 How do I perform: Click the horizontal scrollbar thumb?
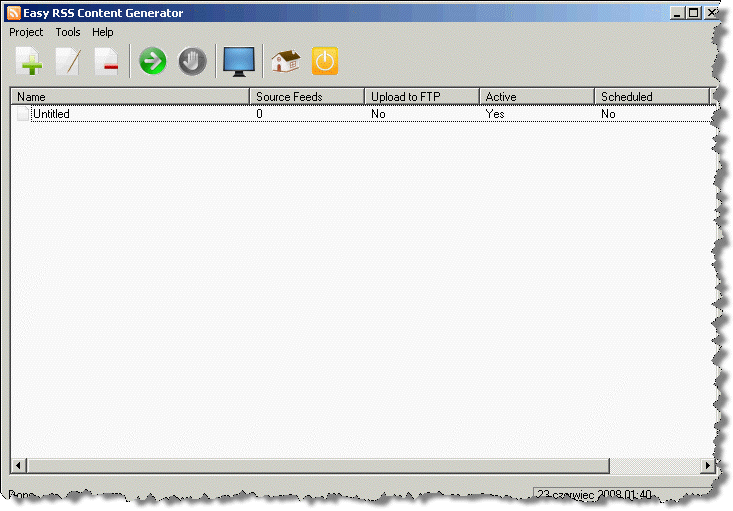click(318, 465)
